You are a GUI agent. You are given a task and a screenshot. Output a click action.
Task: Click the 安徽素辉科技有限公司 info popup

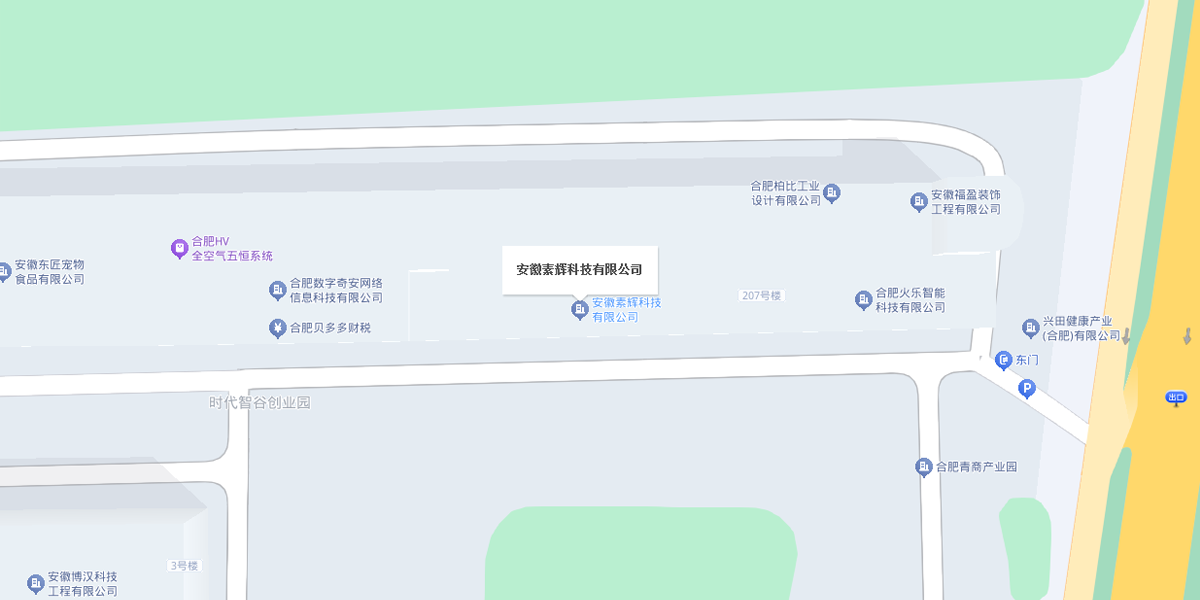pyautogui.click(x=580, y=270)
